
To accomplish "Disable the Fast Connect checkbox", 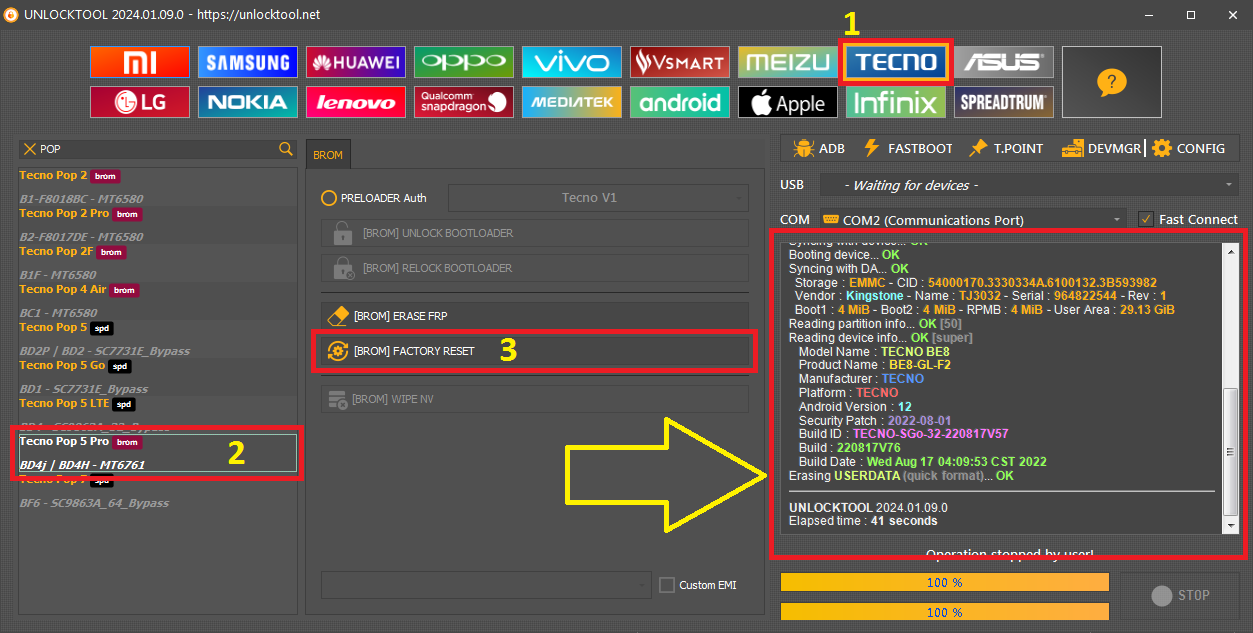I will pyautogui.click(x=1146, y=219).
